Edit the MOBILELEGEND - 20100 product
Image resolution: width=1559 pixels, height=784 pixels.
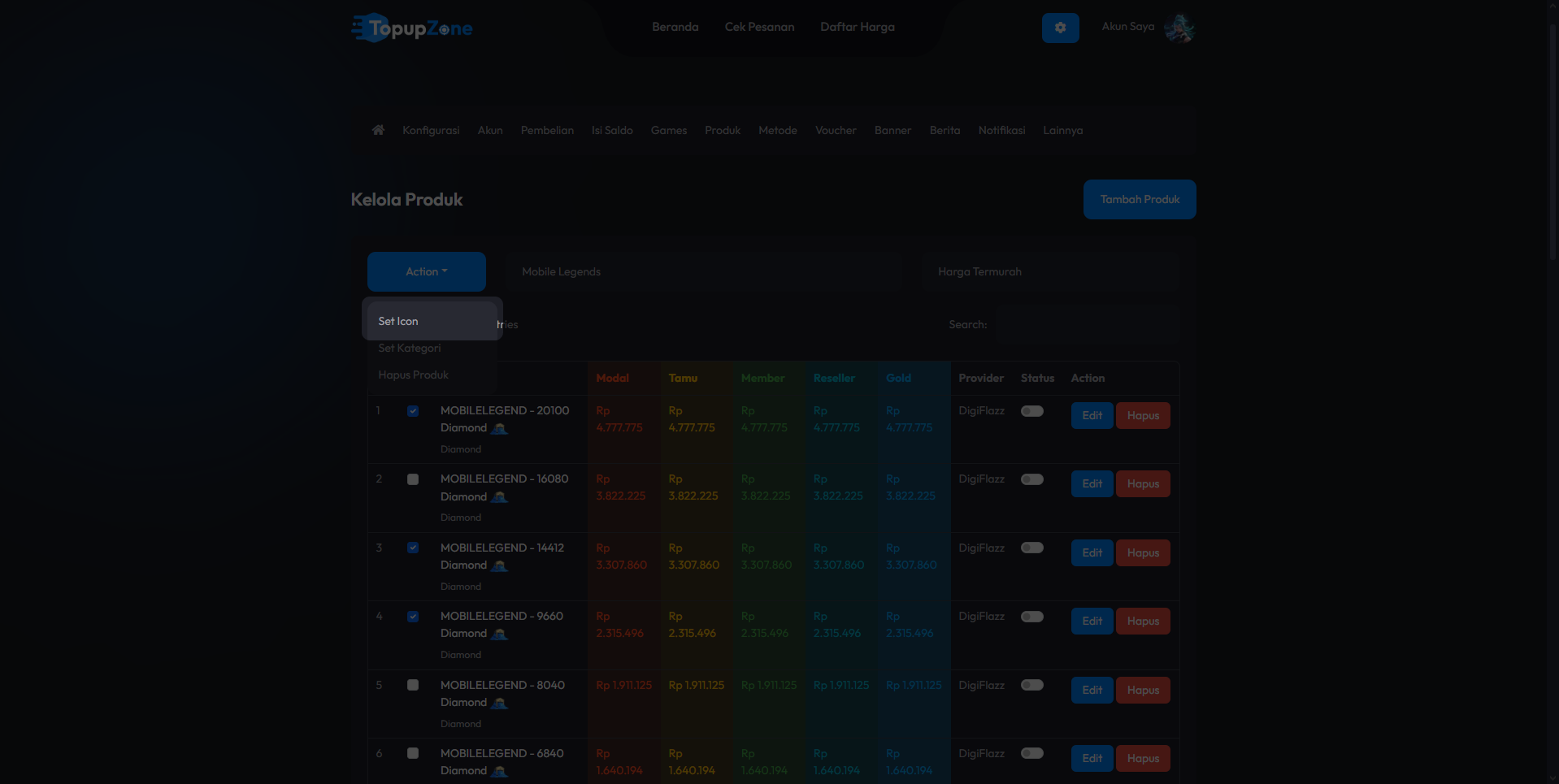pyautogui.click(x=1092, y=415)
